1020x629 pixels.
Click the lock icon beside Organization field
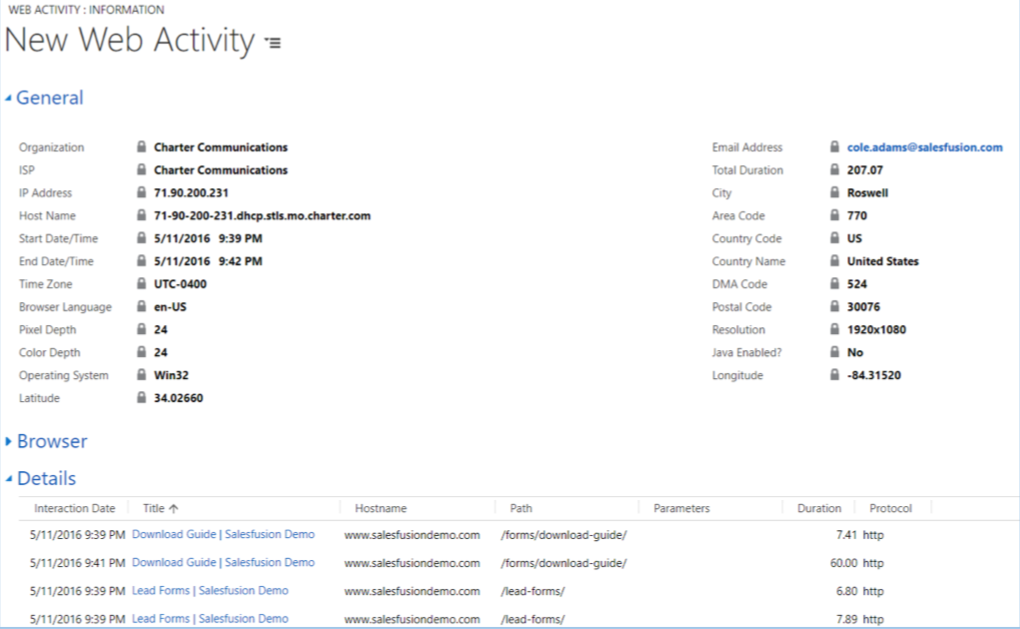pos(141,147)
